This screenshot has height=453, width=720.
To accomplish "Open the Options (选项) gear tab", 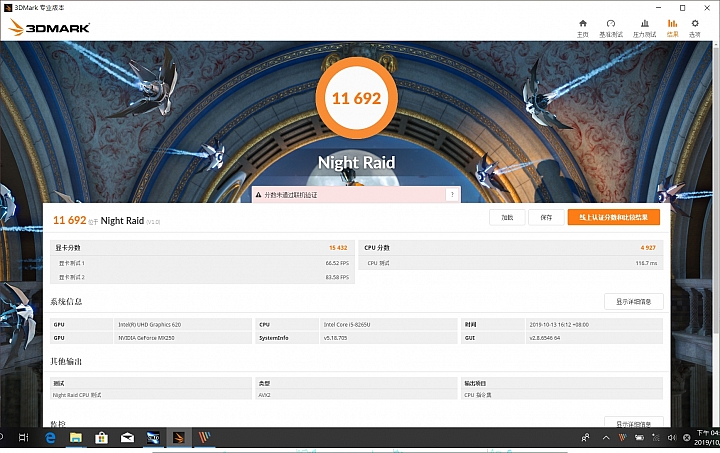I will pyautogui.click(x=695, y=28).
